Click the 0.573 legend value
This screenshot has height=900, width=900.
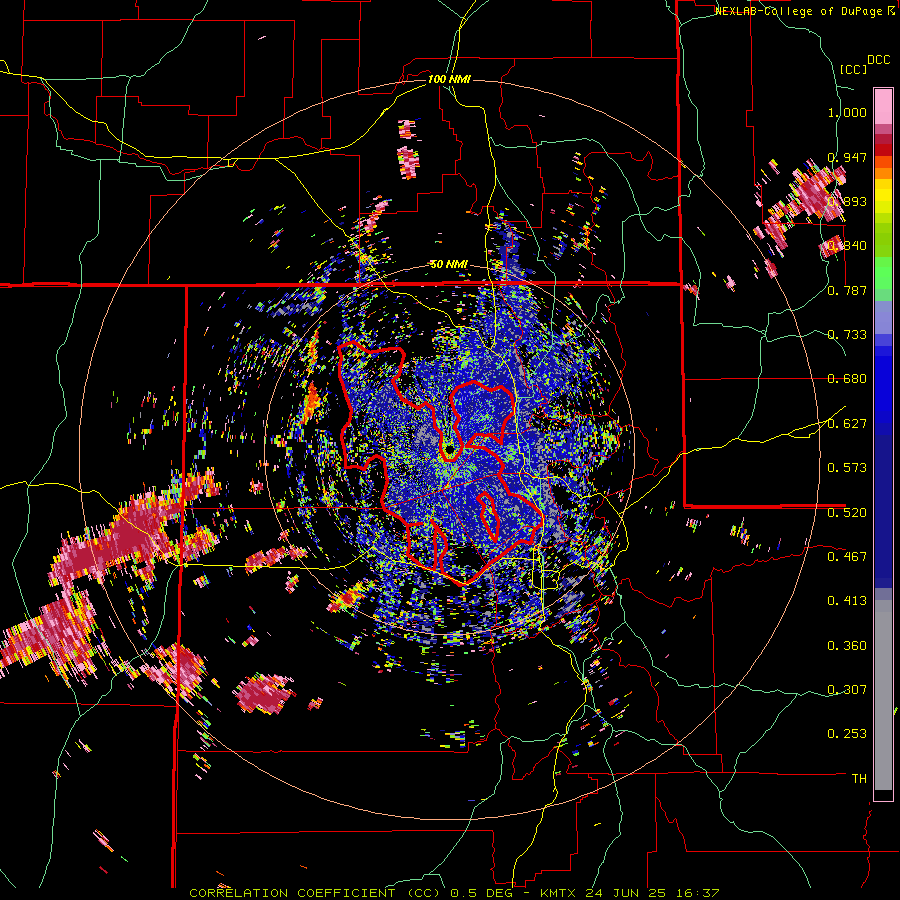click(x=847, y=468)
